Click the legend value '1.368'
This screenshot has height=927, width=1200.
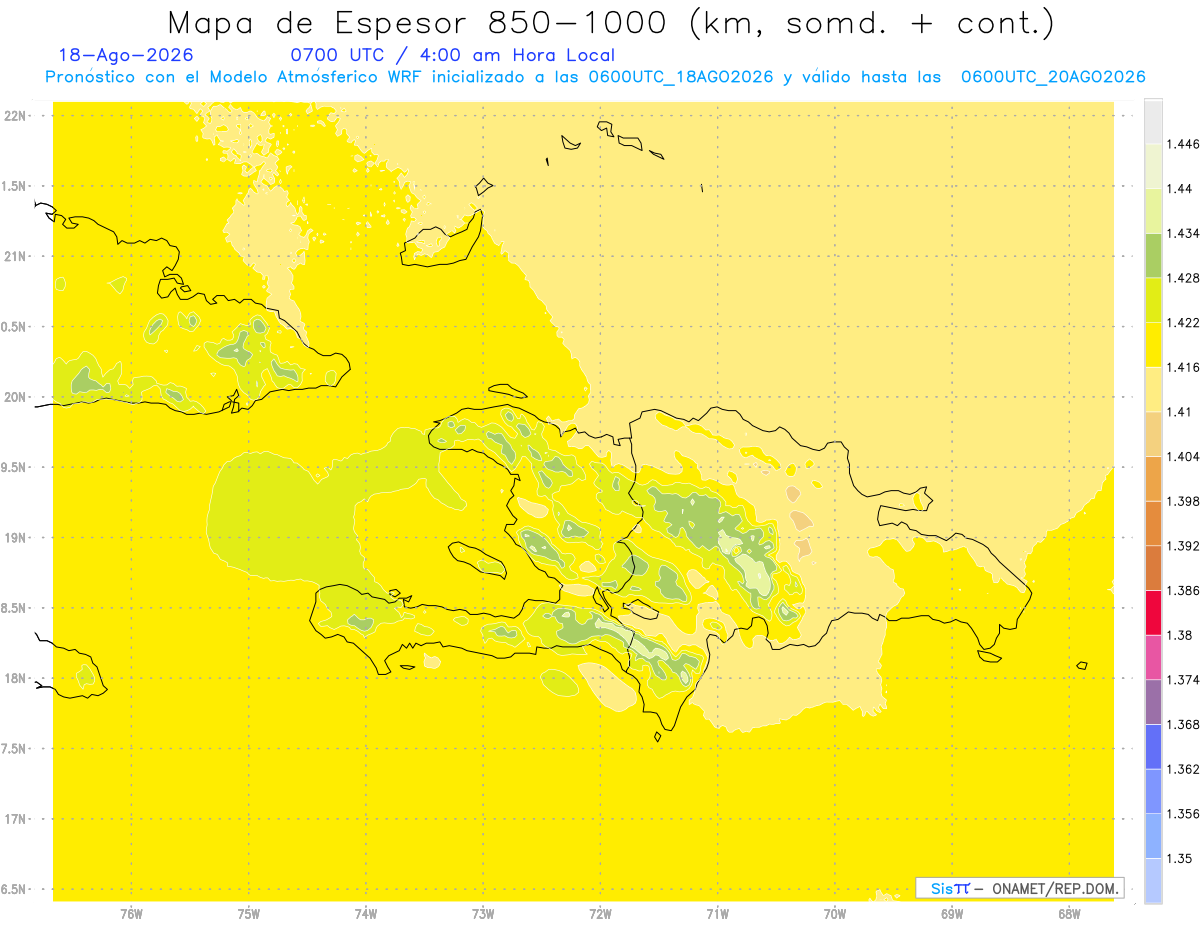click(1182, 723)
